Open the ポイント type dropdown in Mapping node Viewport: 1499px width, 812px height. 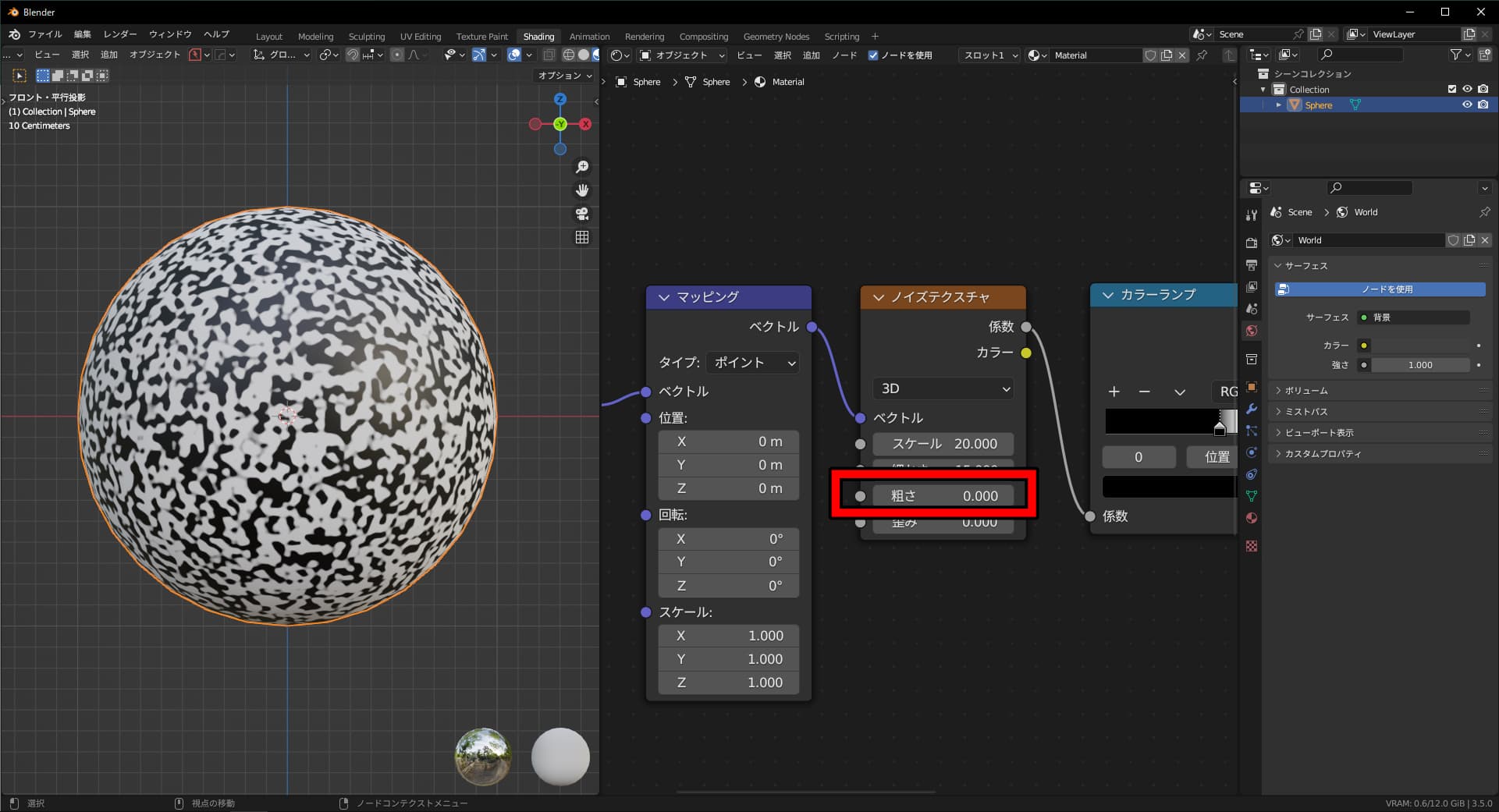click(751, 362)
